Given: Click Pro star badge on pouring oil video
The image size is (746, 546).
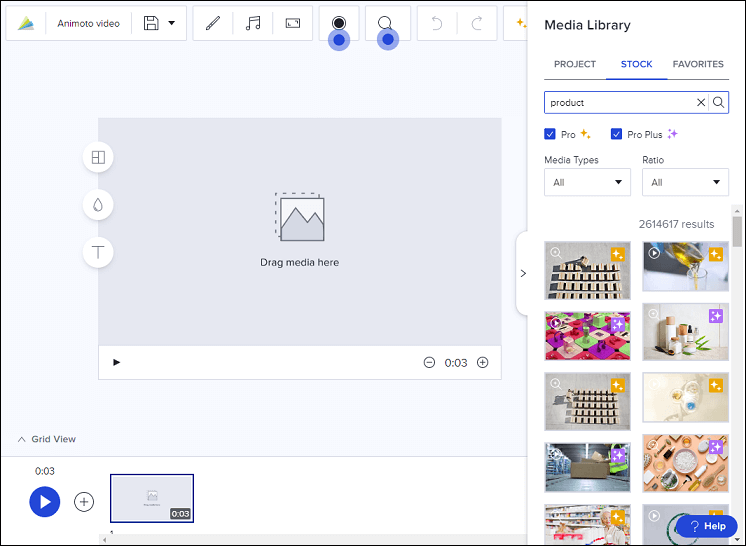Looking at the screenshot, I should click(x=716, y=254).
